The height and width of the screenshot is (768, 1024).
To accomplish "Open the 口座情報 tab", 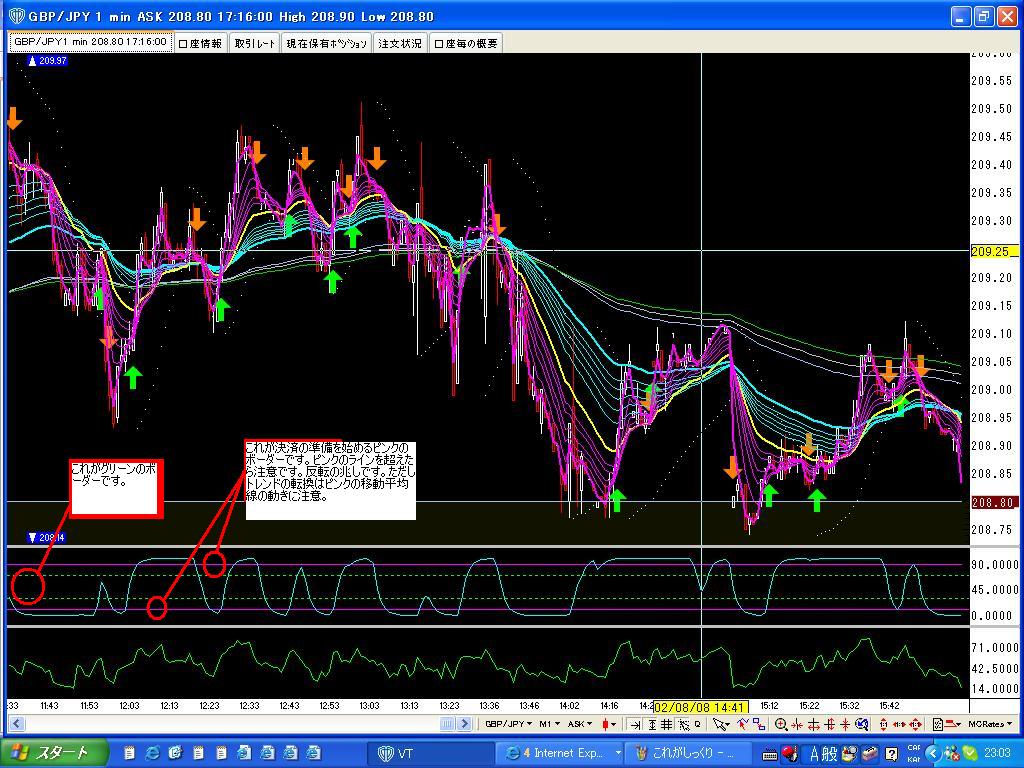I will pos(201,43).
